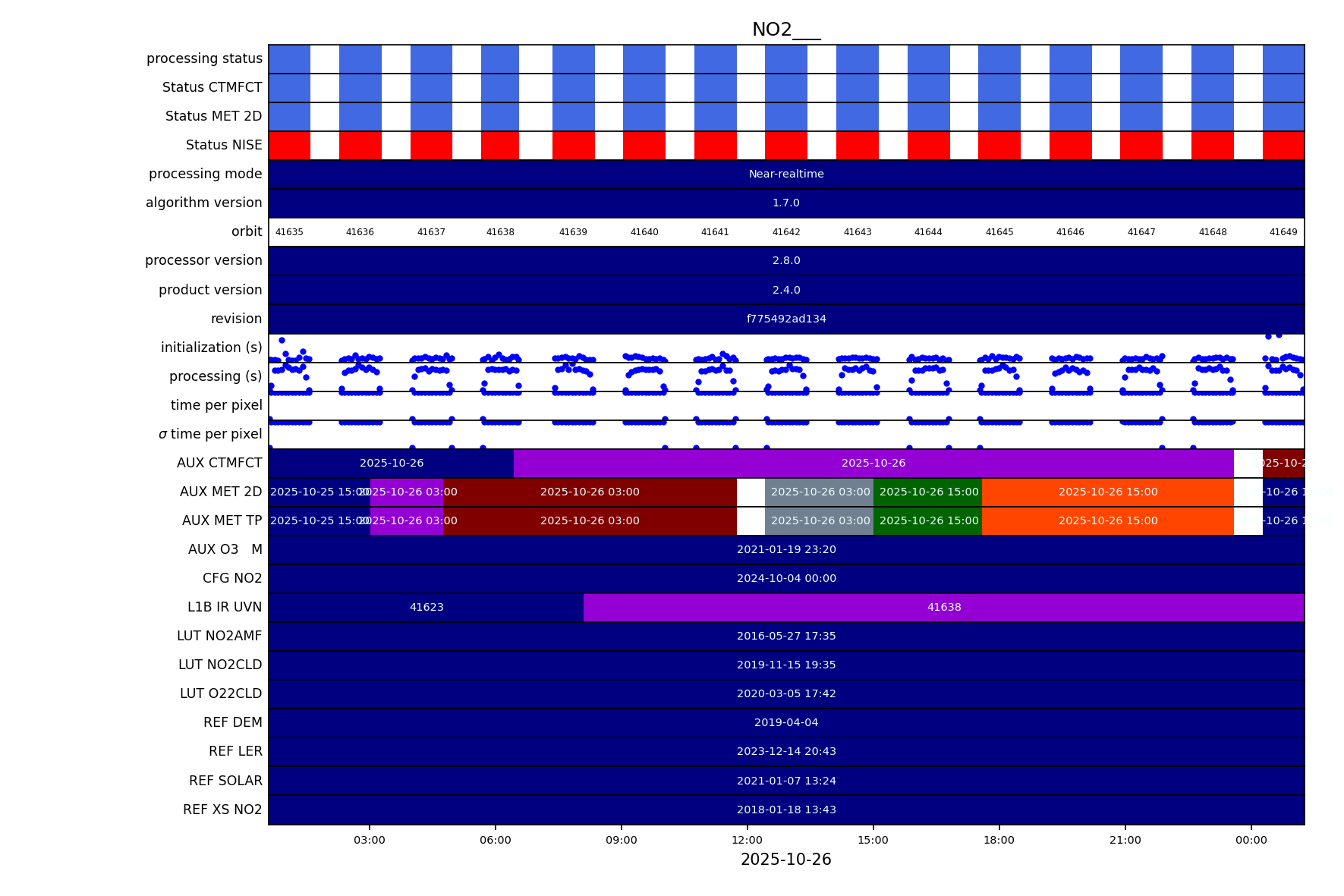Select orbit number 41642 label
This screenshot has width=1344, height=896.
click(x=786, y=232)
